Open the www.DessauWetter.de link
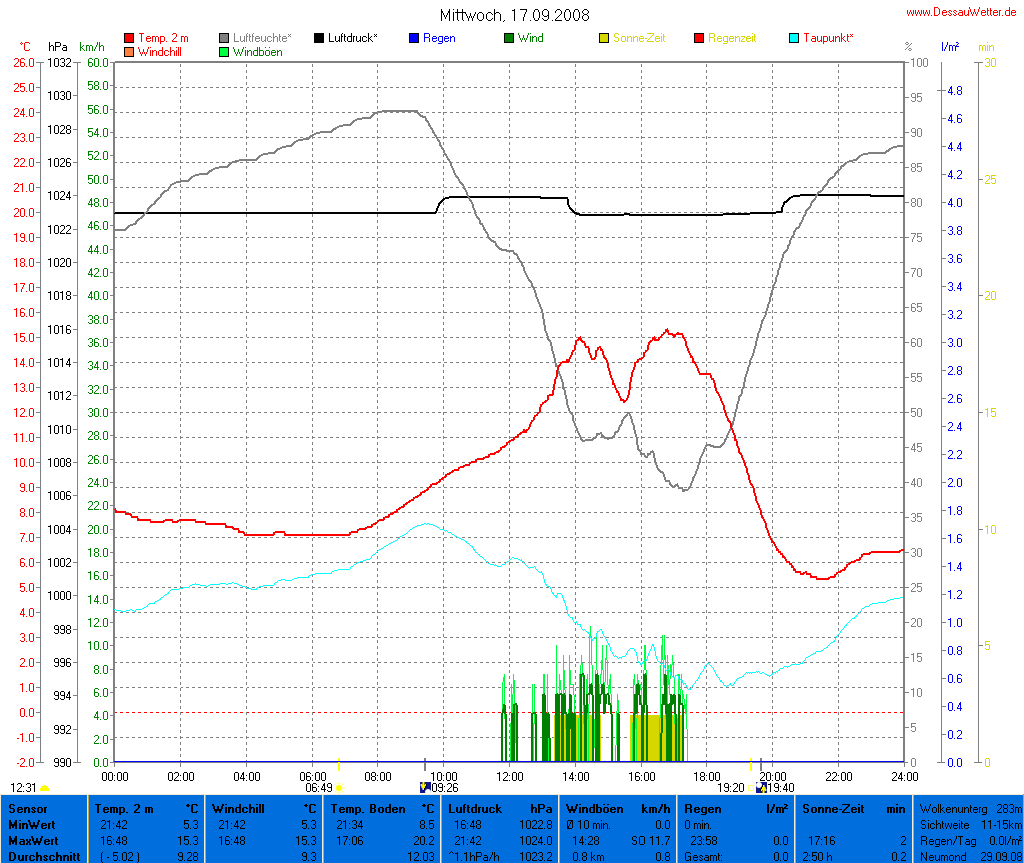This screenshot has height=863, width=1024. point(961,12)
